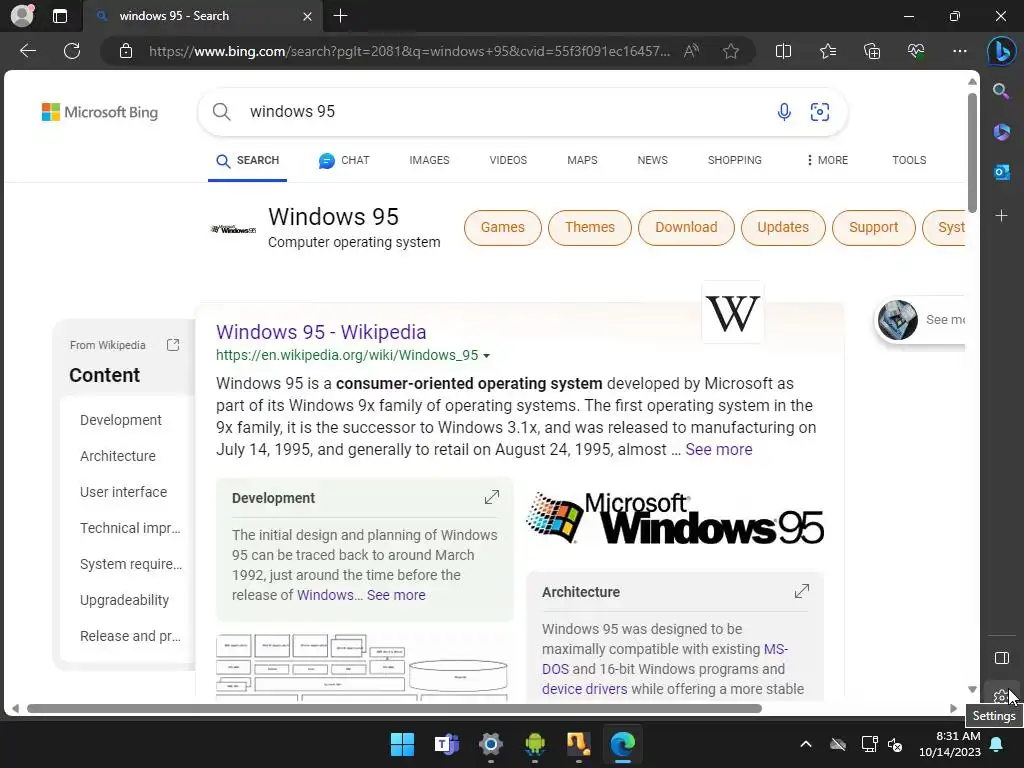Toggle the sidebar panel layout icon
This screenshot has height=768, width=1024.
1001,658
